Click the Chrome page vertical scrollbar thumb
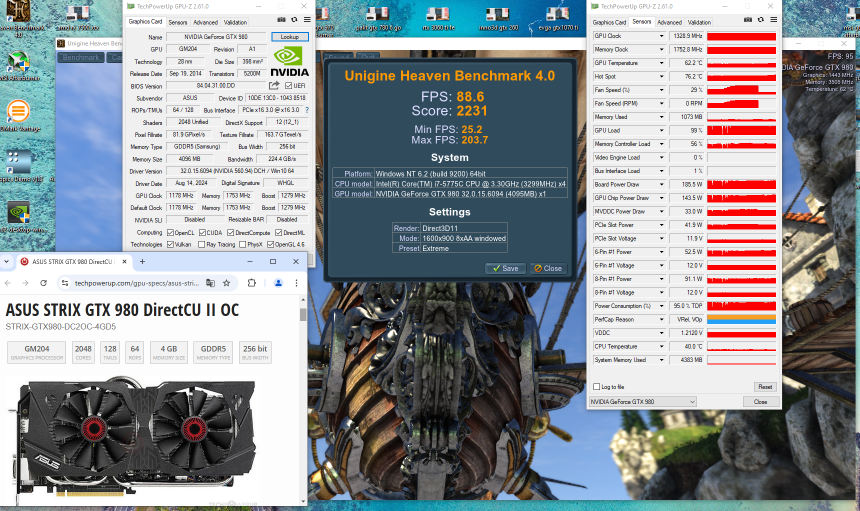 (x=303, y=315)
